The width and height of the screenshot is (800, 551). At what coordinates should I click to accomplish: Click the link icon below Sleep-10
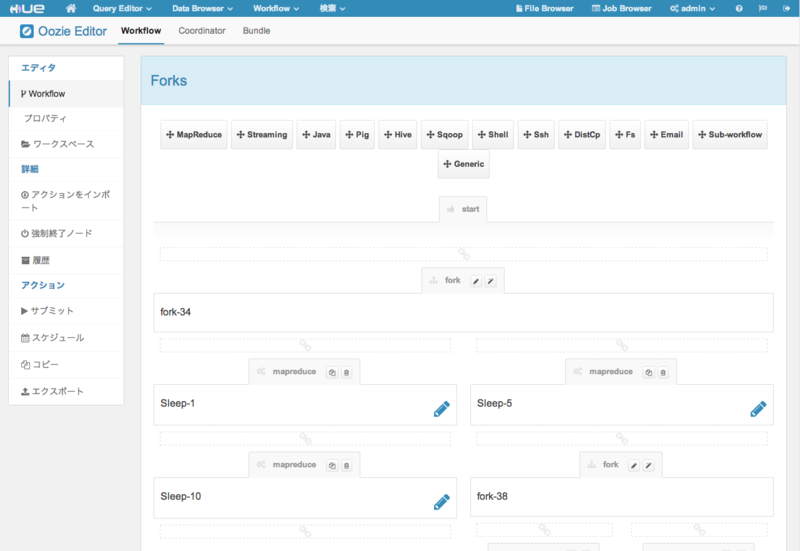point(305,531)
